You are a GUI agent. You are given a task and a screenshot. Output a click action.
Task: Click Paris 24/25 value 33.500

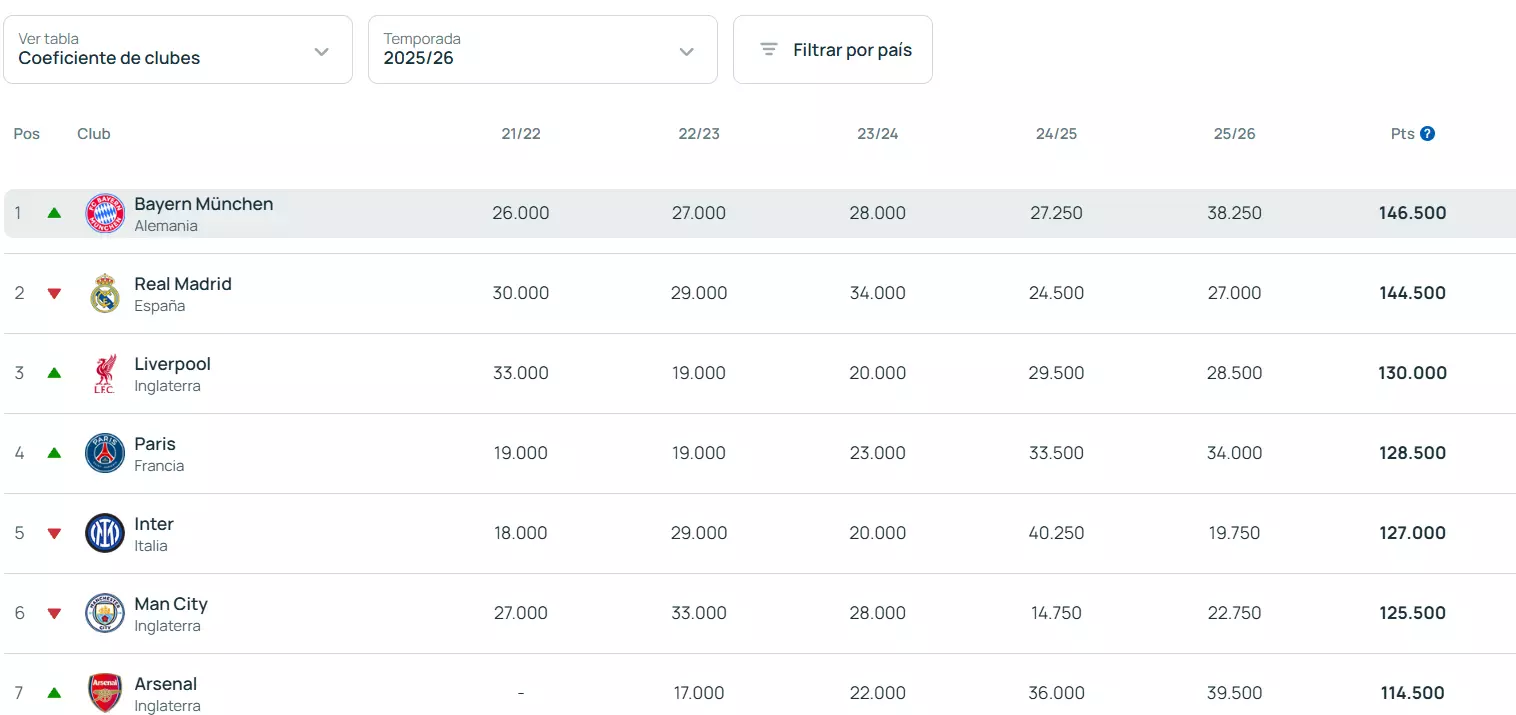coord(1057,453)
